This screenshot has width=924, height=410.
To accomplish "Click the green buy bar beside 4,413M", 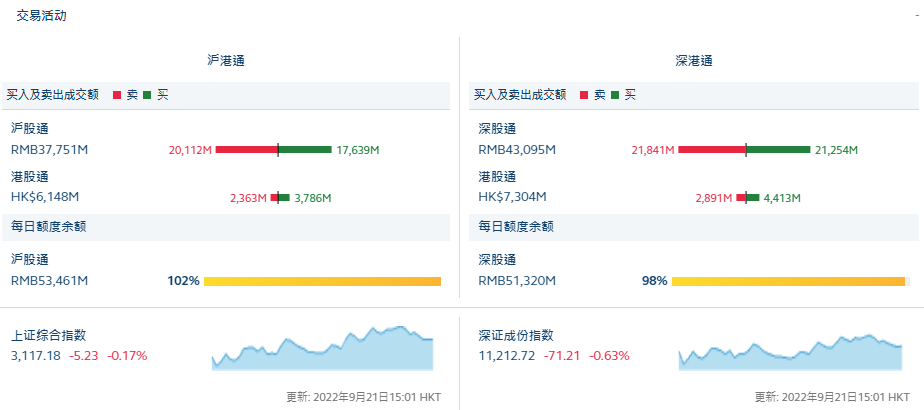I will coord(753,198).
